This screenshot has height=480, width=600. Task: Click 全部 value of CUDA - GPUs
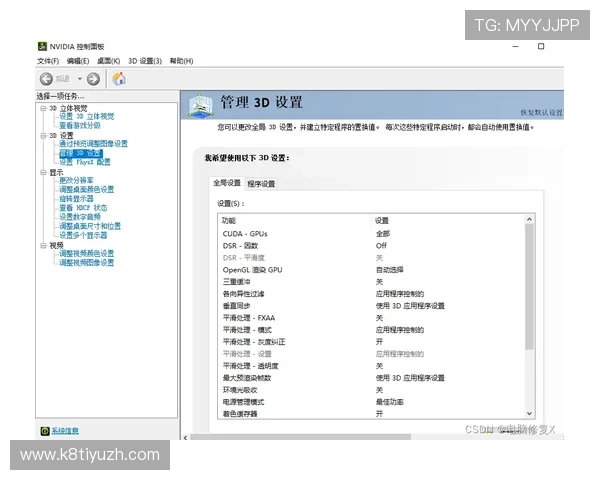tap(383, 233)
